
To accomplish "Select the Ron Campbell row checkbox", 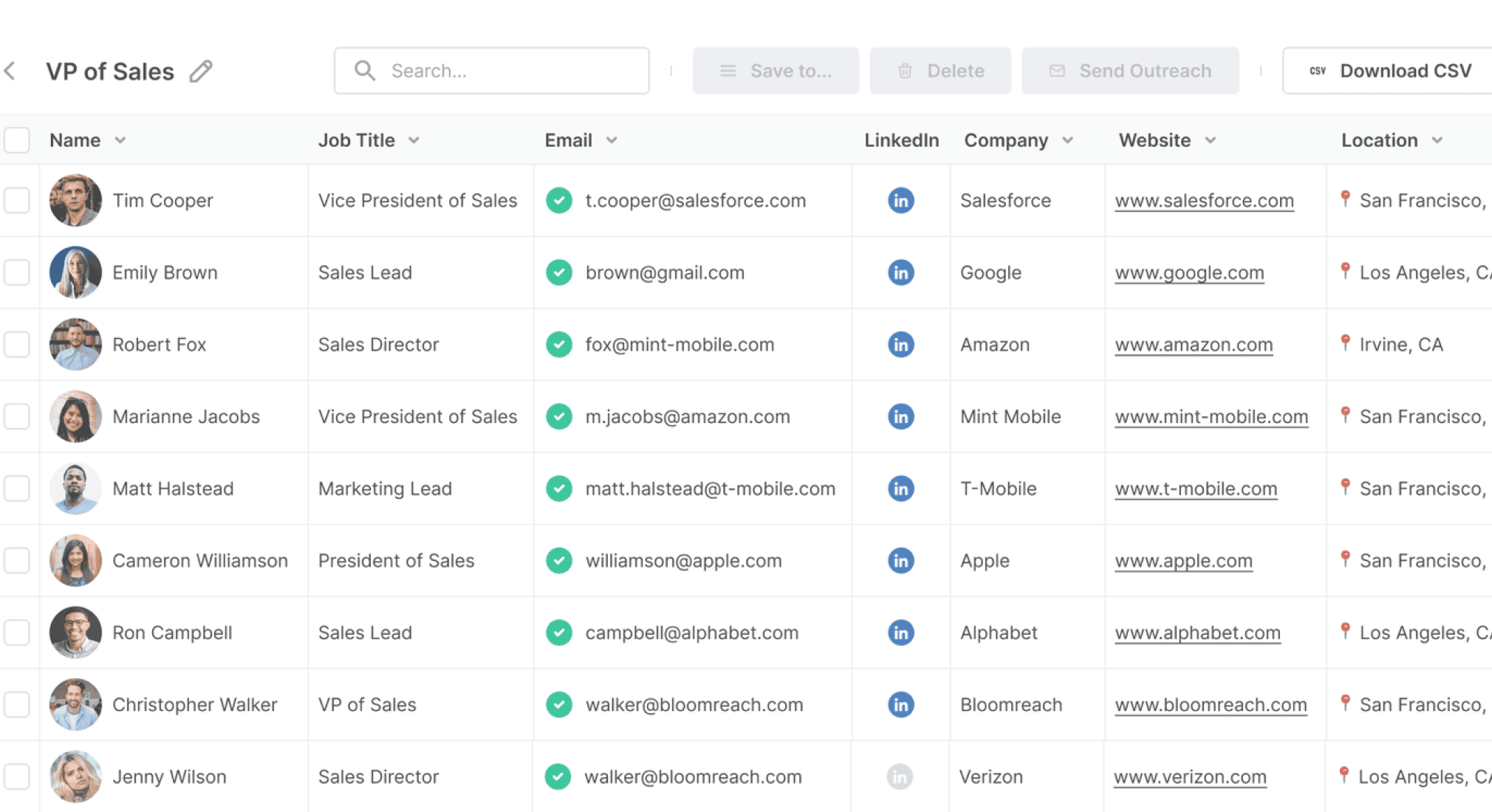I will pos(16,633).
